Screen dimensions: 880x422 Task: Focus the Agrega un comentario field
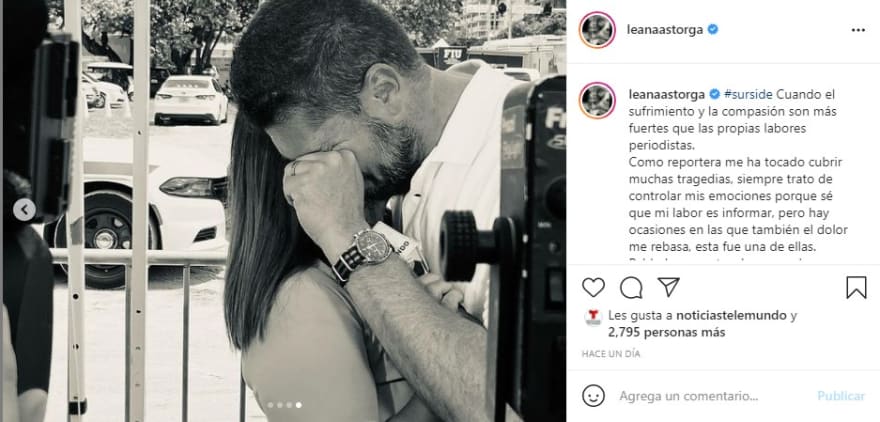click(x=688, y=396)
